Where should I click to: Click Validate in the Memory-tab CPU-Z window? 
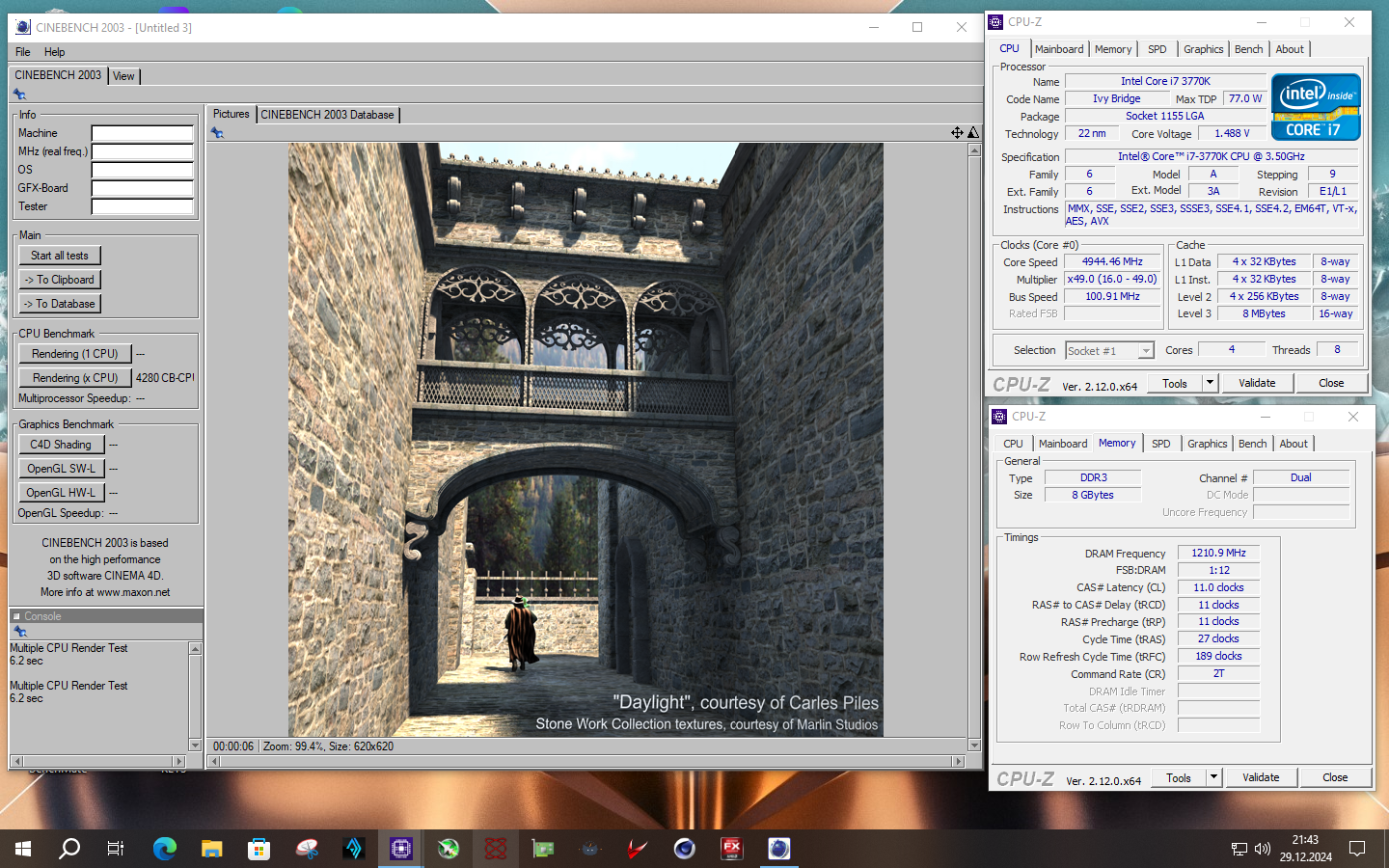click(x=1261, y=777)
